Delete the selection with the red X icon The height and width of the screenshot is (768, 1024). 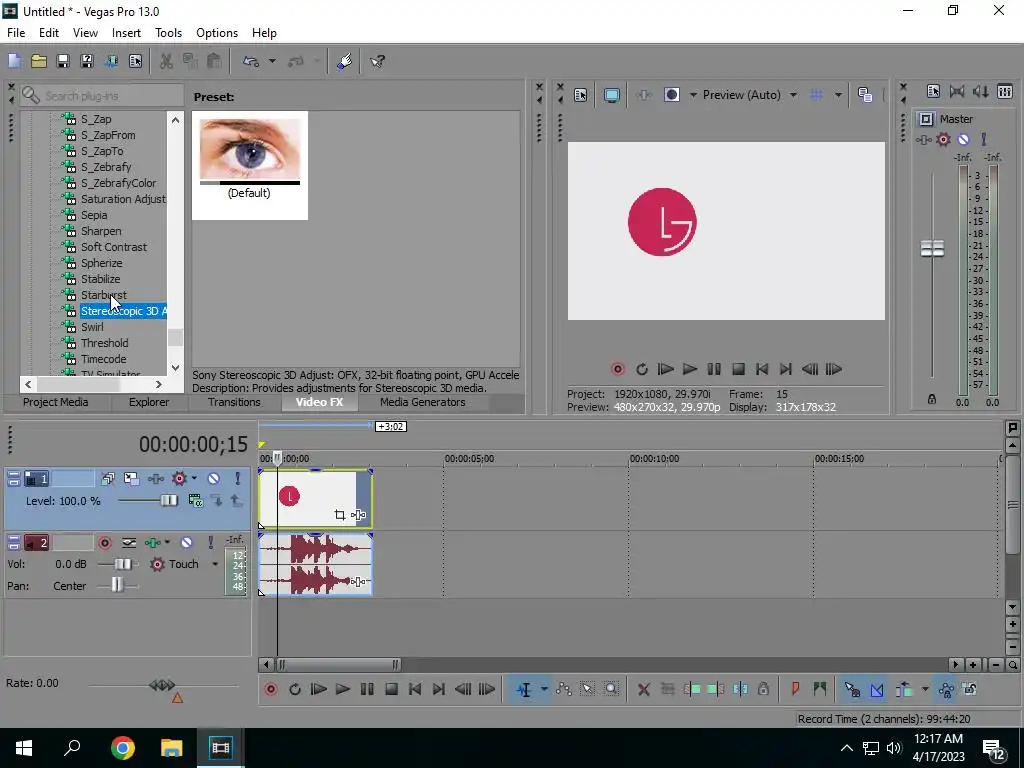643,689
